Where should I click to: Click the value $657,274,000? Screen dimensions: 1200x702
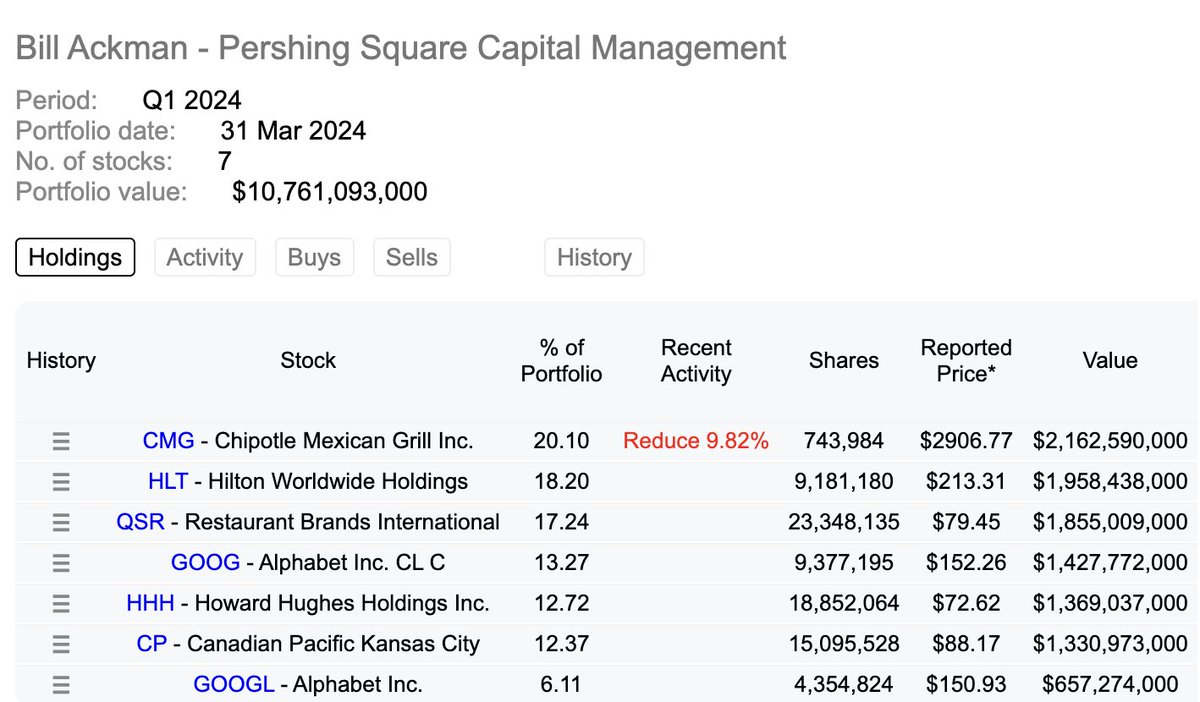(1110, 685)
